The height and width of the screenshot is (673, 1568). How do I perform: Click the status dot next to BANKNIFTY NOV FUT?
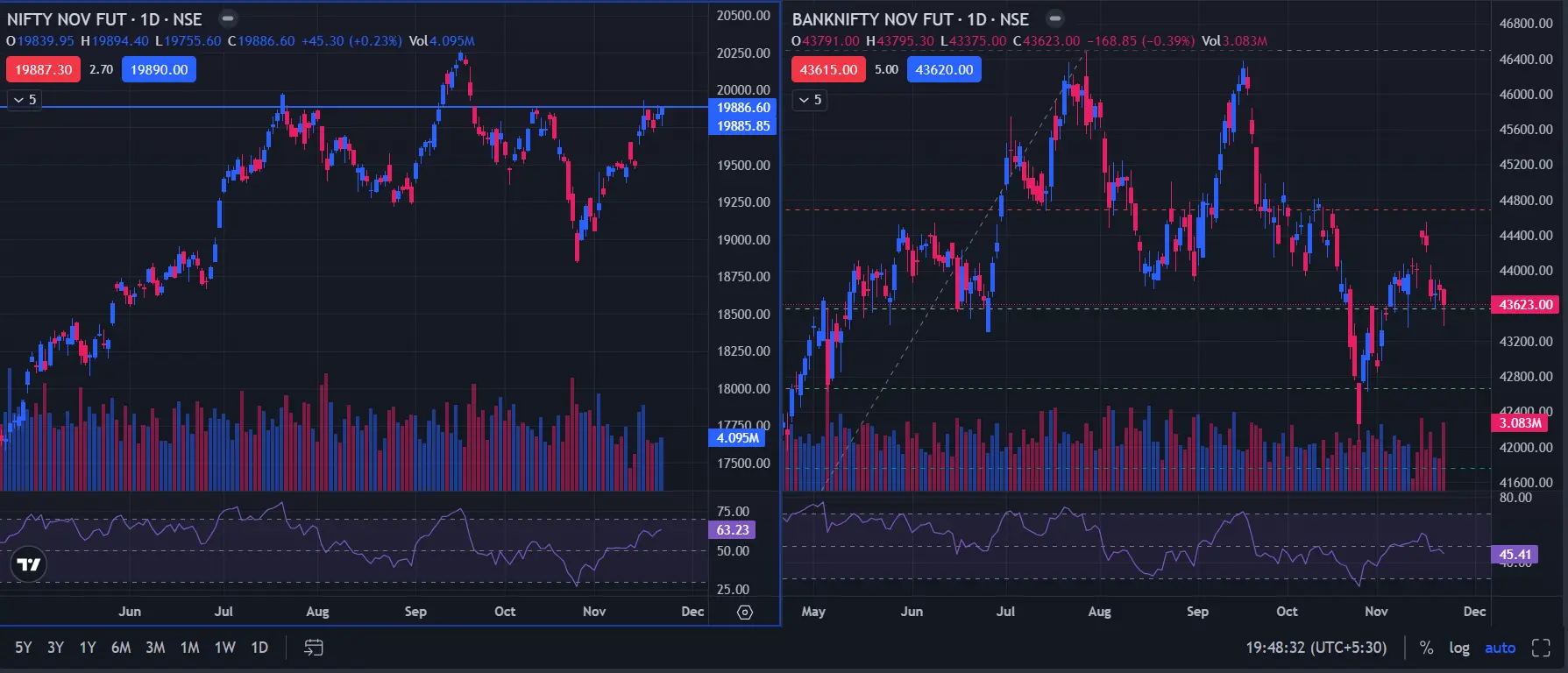[x=1055, y=18]
